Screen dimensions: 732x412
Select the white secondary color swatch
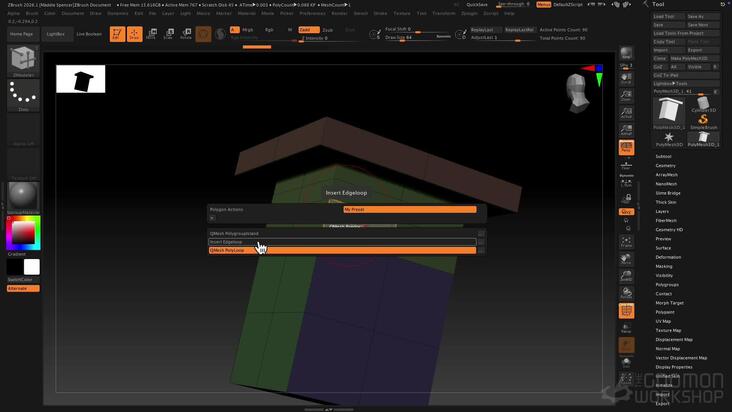(x=32, y=267)
